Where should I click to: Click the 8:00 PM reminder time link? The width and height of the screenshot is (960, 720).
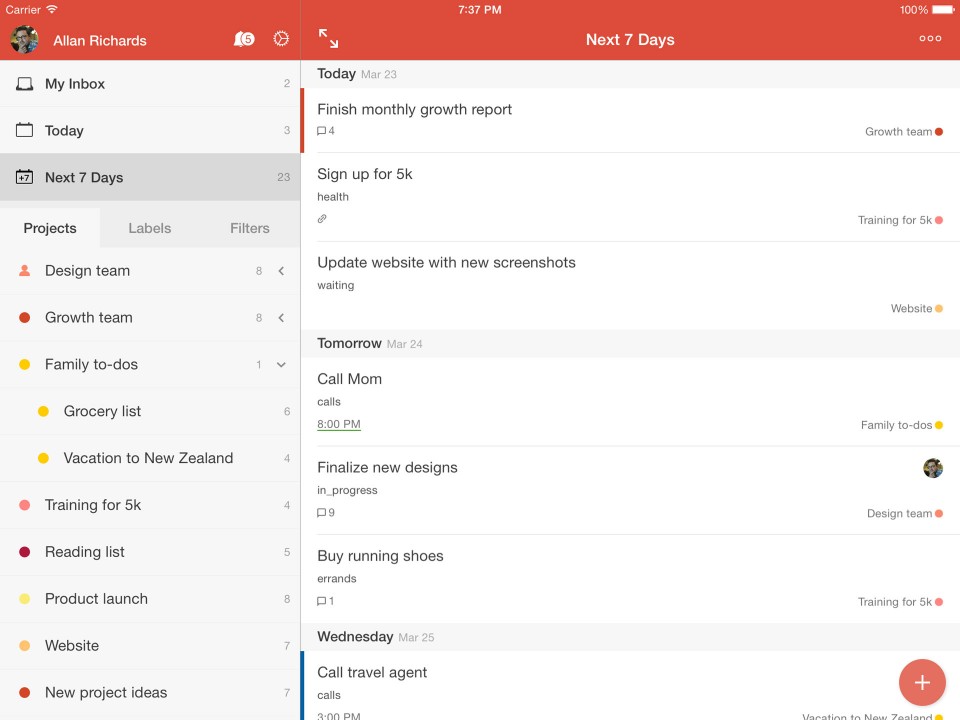(x=339, y=424)
